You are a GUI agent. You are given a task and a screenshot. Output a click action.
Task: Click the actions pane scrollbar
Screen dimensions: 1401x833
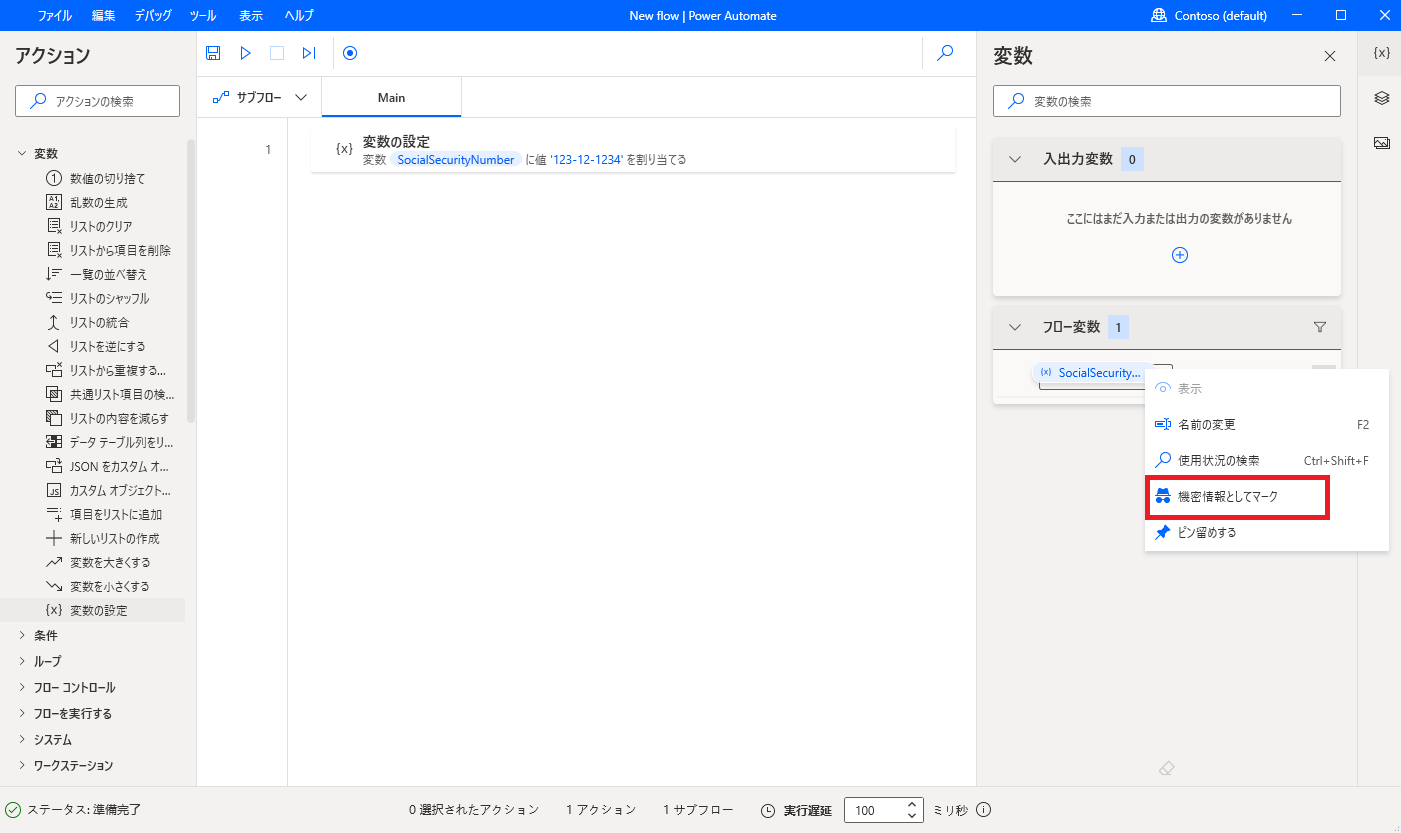pyautogui.click(x=191, y=280)
